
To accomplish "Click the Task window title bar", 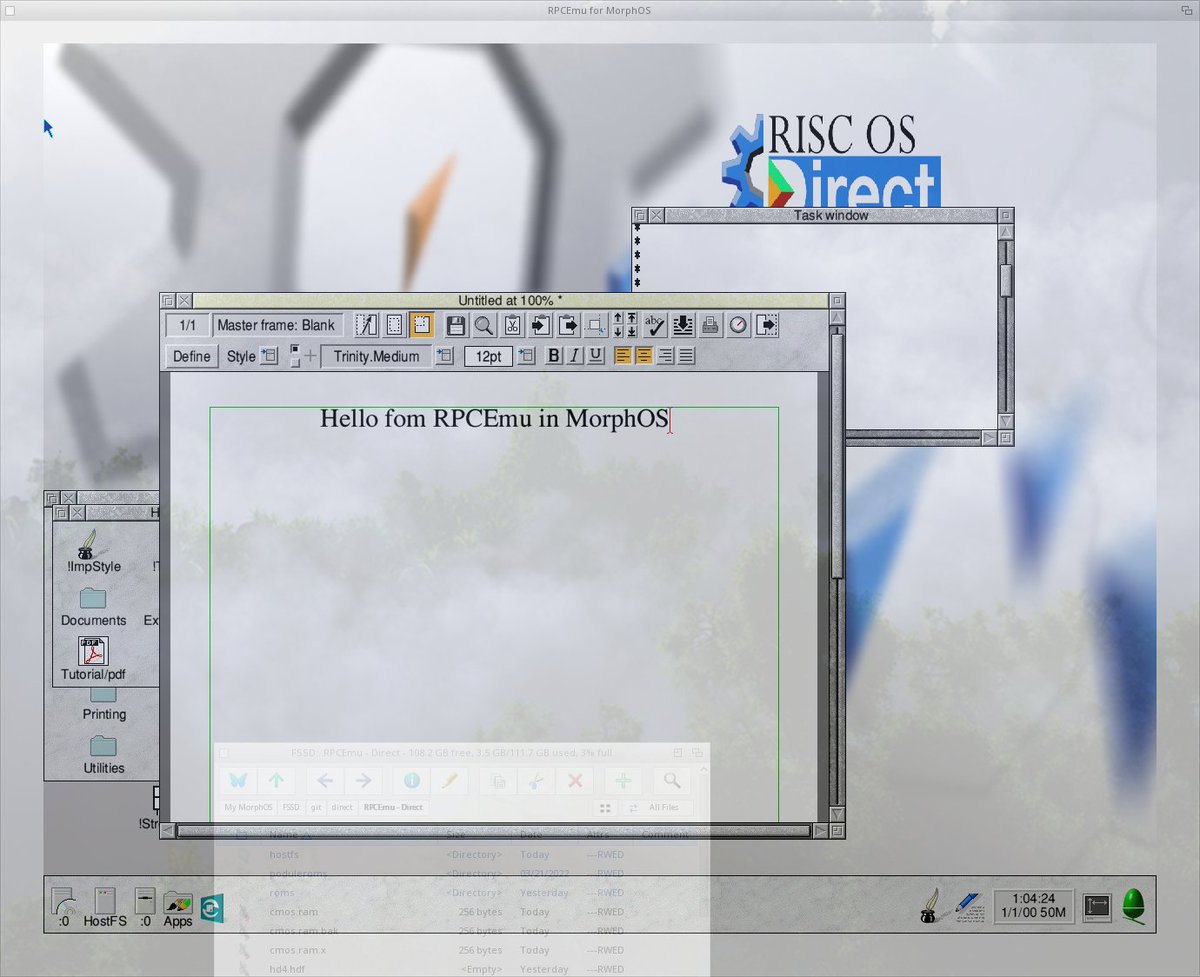I will pyautogui.click(x=831, y=215).
